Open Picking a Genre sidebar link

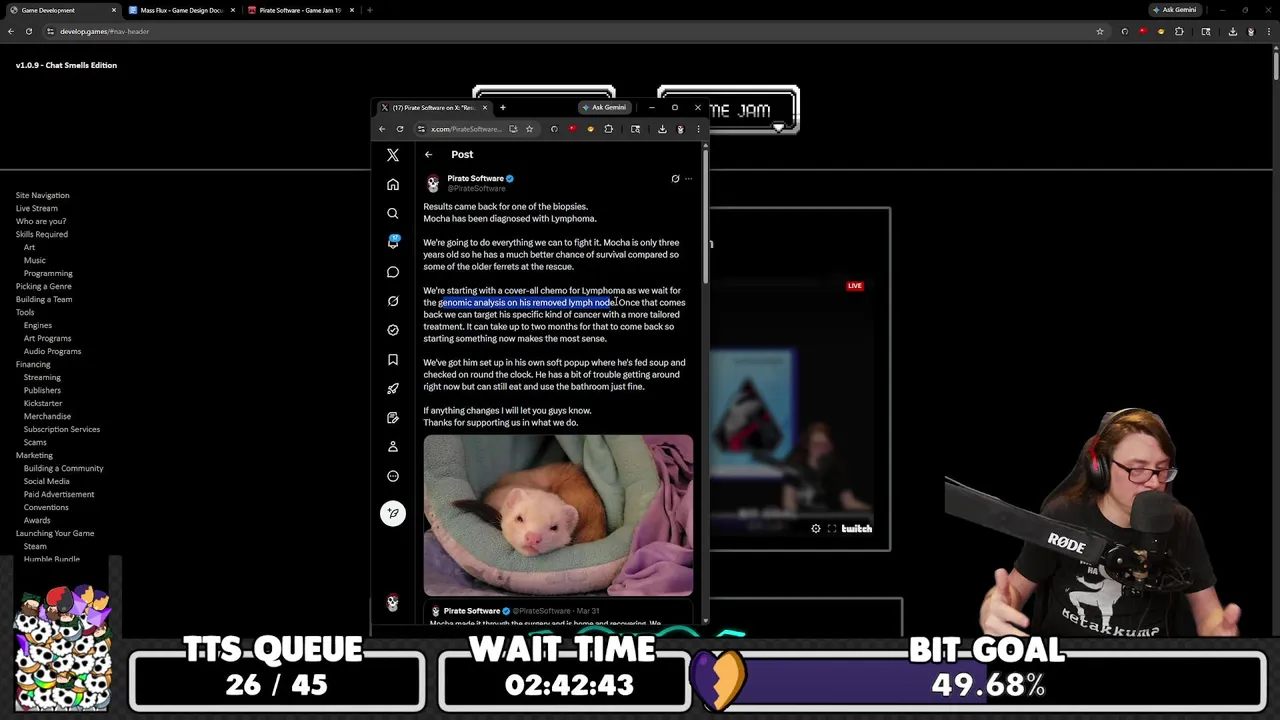[x=43, y=286]
